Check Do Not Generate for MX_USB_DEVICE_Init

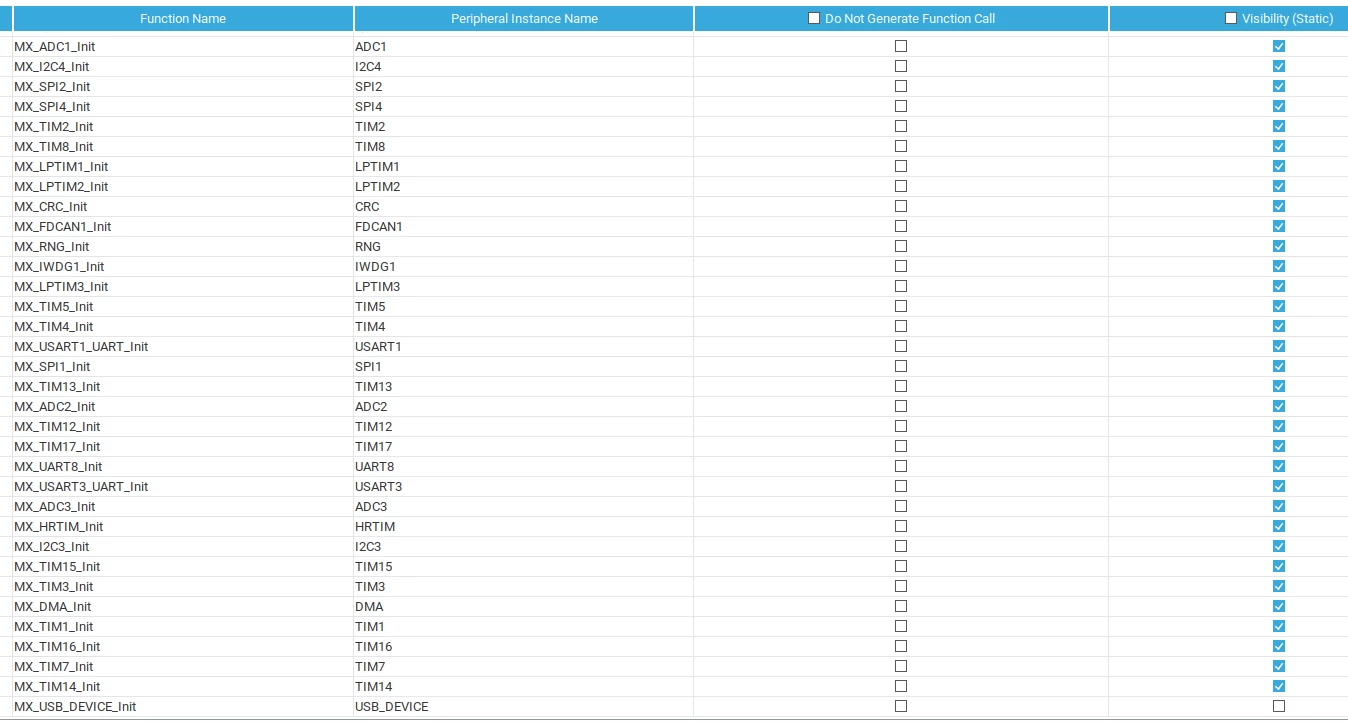(901, 706)
